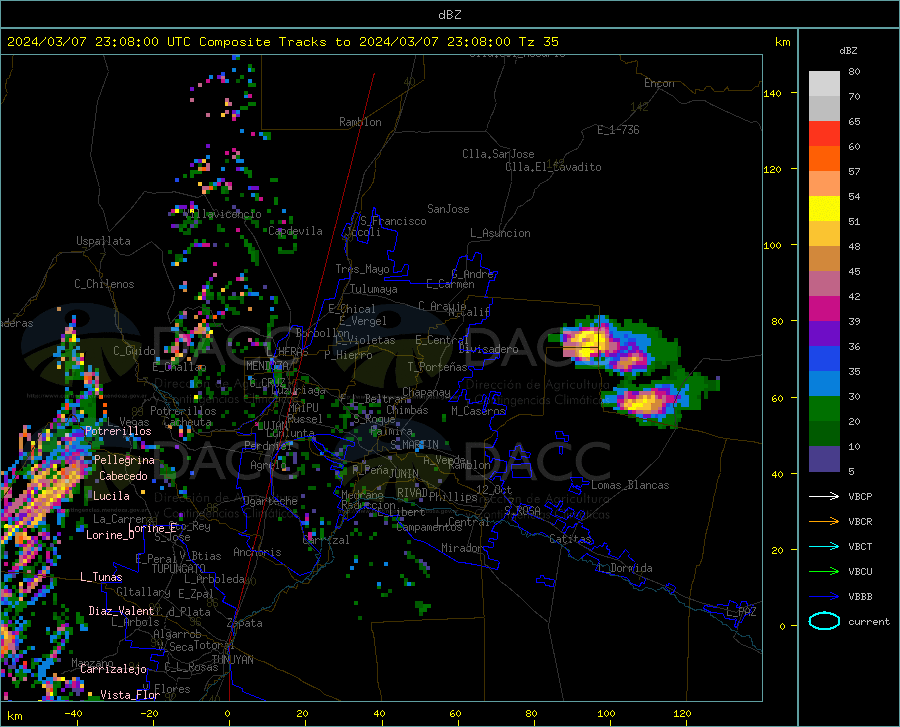The image size is (900, 727).
Task: Click the green VBCU arrow in legend
Action: pyautogui.click(x=824, y=572)
